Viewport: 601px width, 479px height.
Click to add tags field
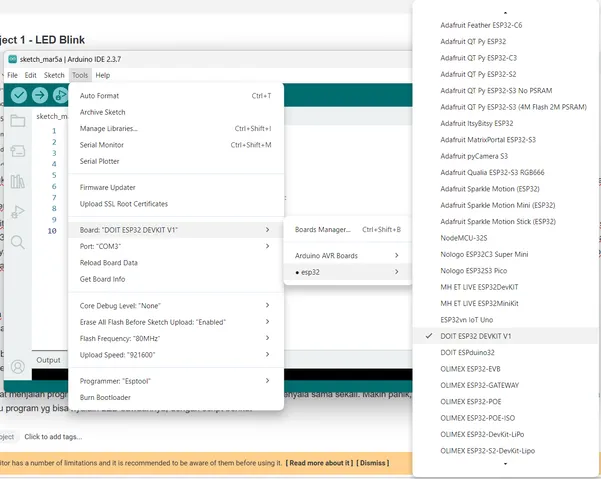pyautogui.click(x=53, y=437)
